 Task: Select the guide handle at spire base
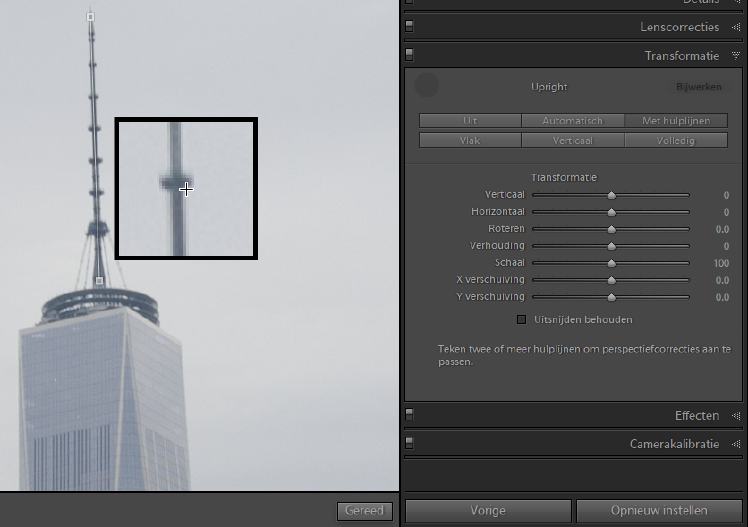click(99, 281)
